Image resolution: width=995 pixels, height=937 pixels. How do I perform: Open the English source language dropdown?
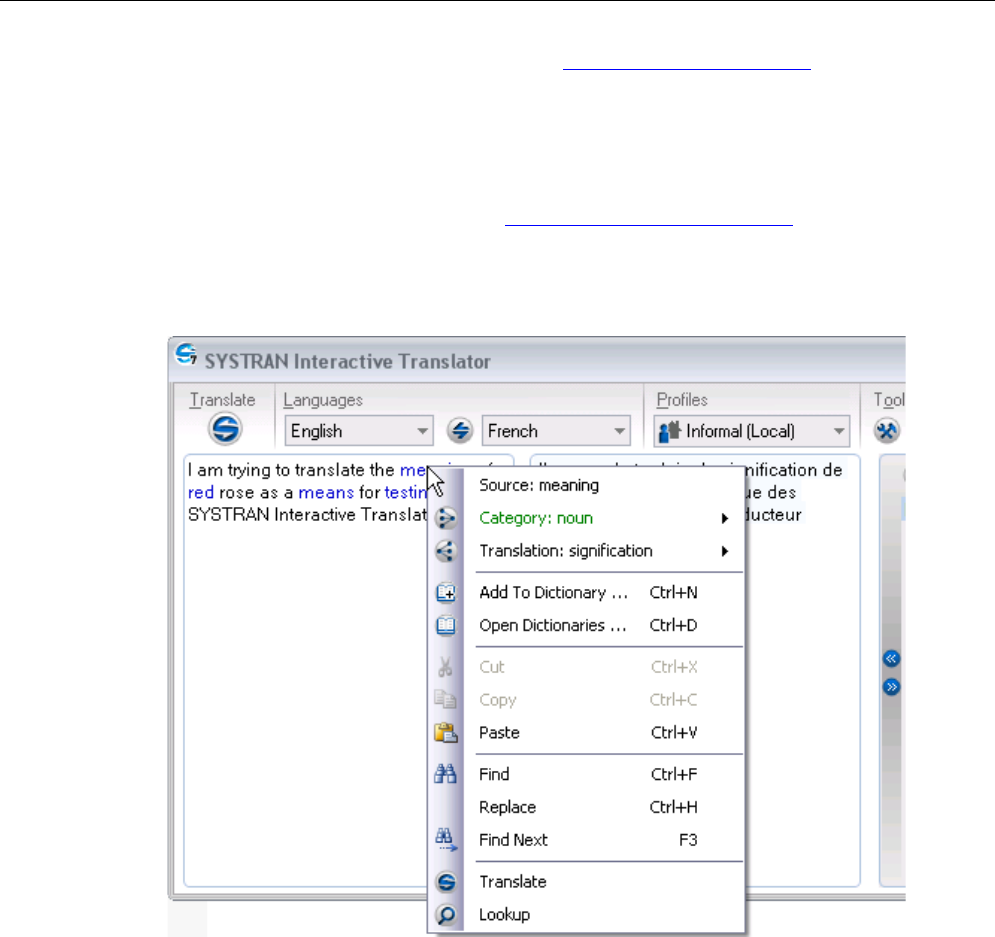[x=359, y=431]
